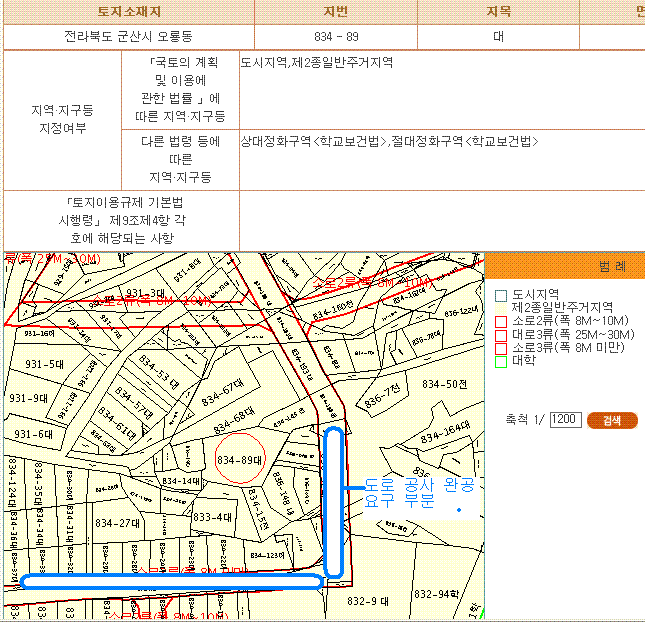Screen dimensions: 645x622
Task: Select parcel 834-27대 on the map
Action: point(116,523)
